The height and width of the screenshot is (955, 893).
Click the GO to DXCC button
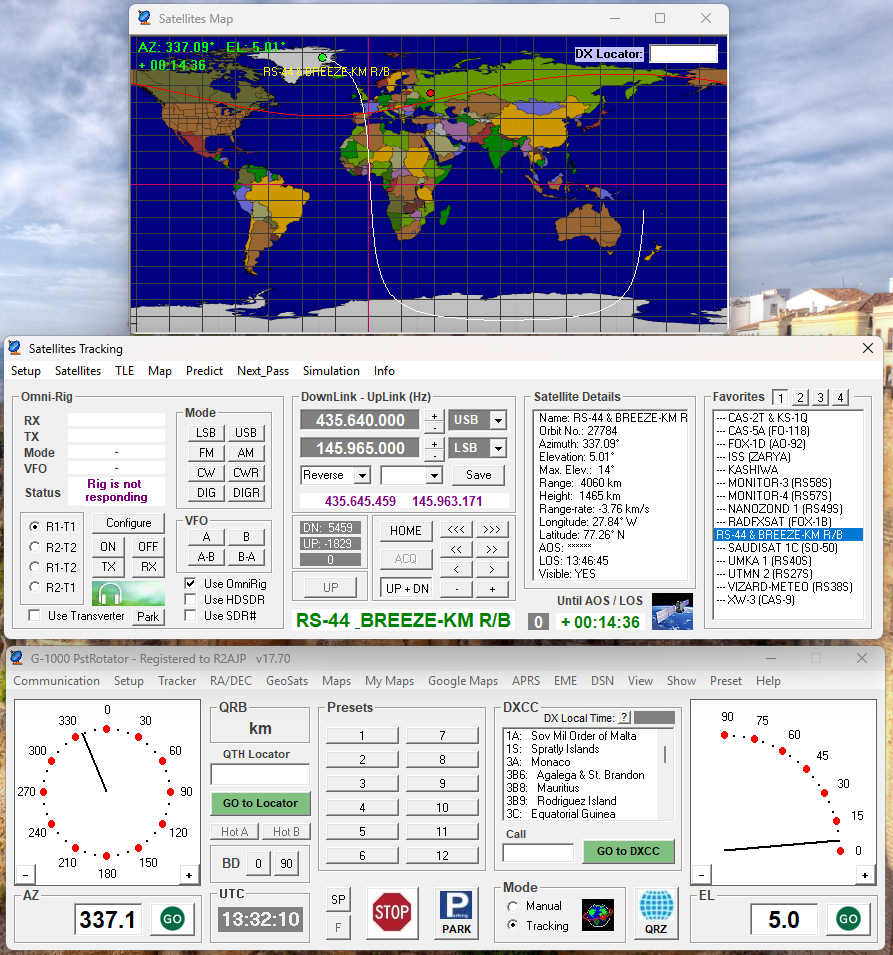[x=628, y=851]
